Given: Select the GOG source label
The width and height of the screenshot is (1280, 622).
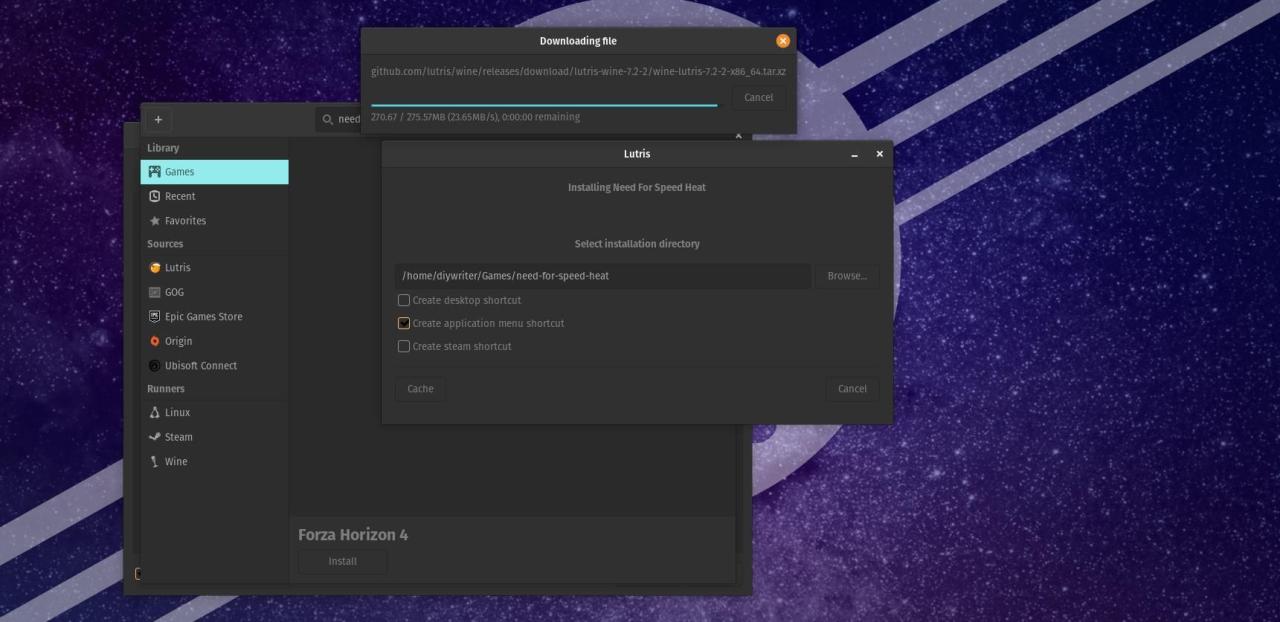Looking at the screenshot, I should tap(174, 292).
